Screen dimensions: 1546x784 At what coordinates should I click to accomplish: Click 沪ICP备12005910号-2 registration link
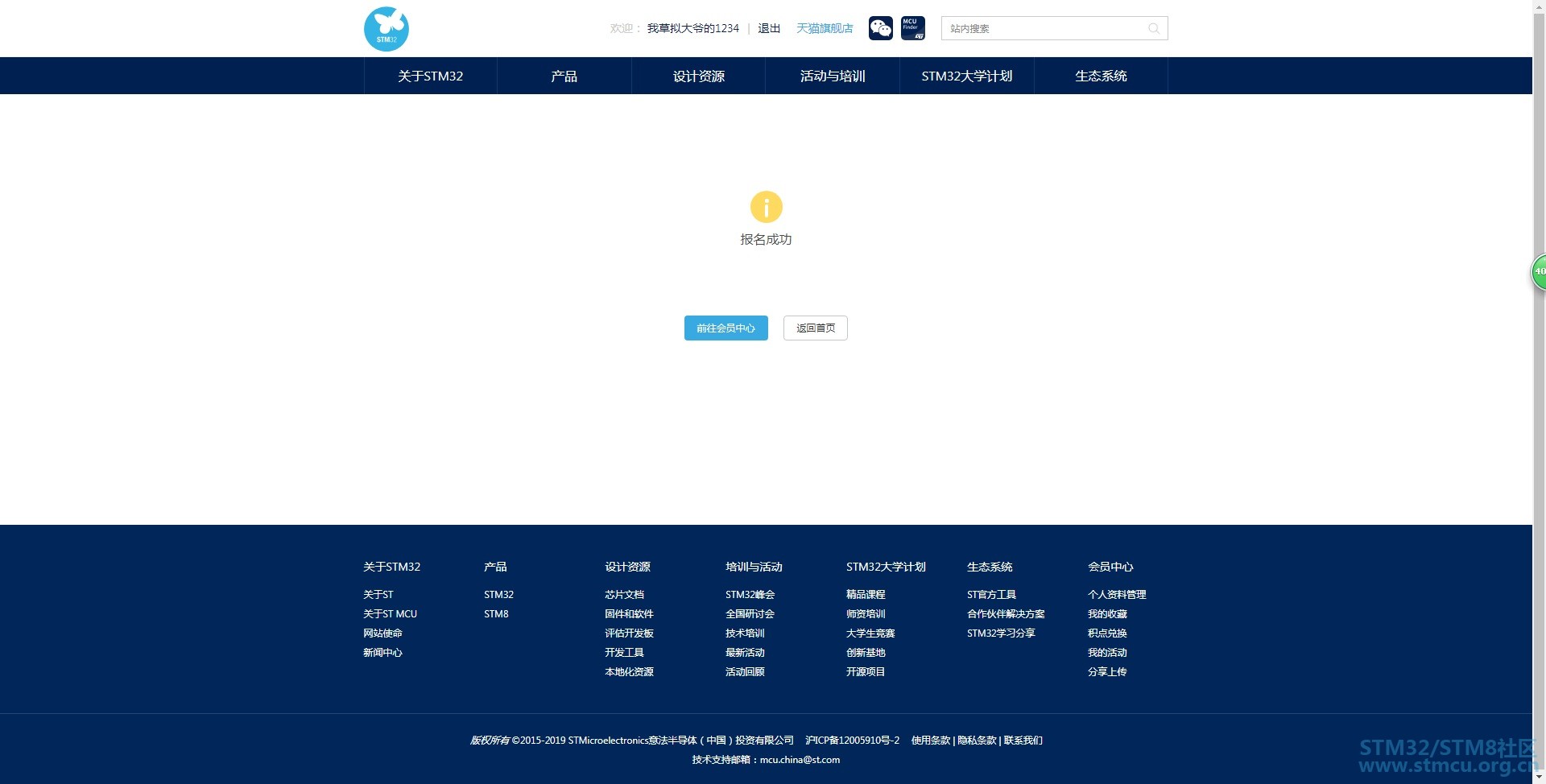pos(853,740)
